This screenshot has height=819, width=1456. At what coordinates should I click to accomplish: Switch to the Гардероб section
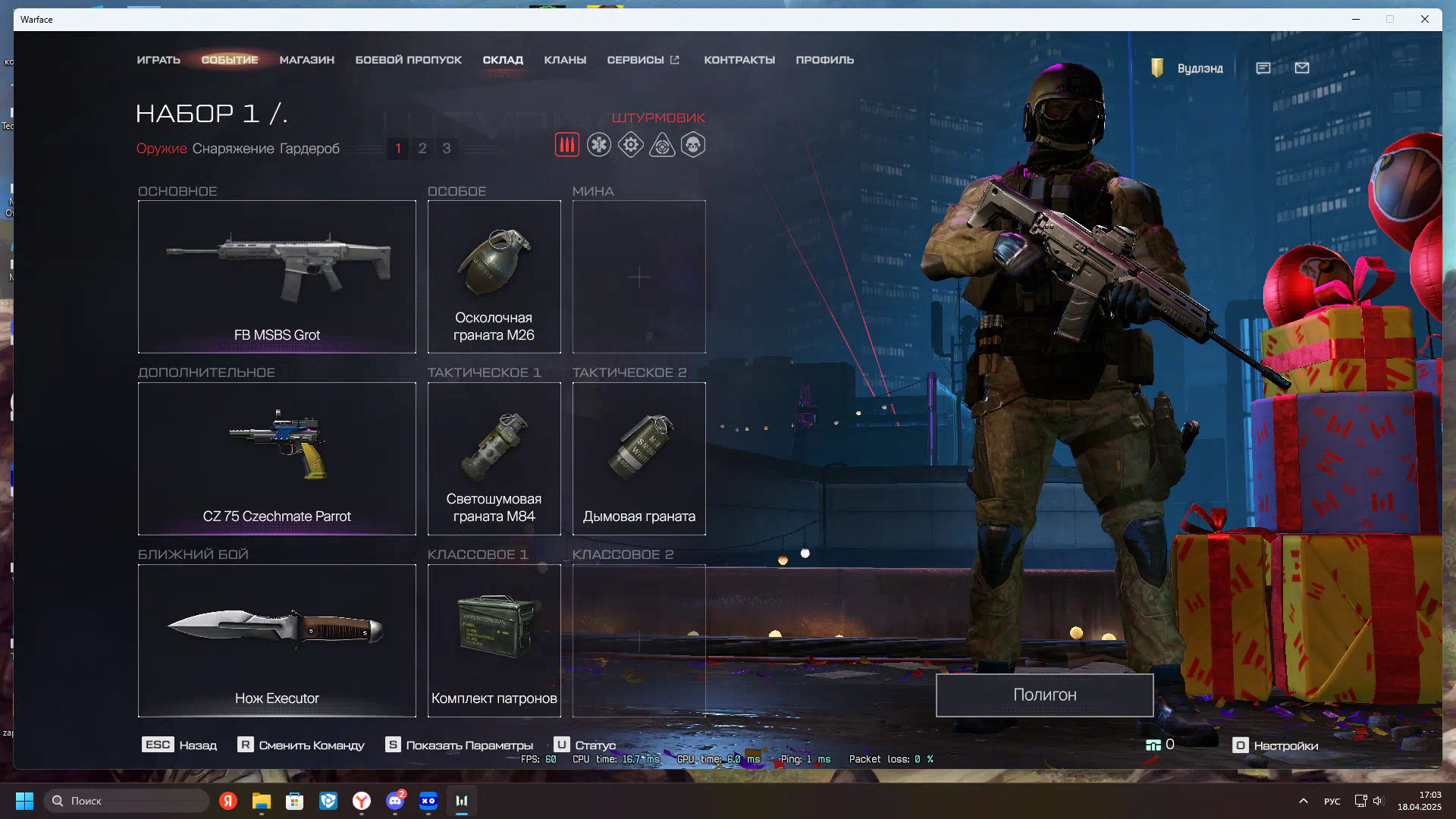click(309, 149)
